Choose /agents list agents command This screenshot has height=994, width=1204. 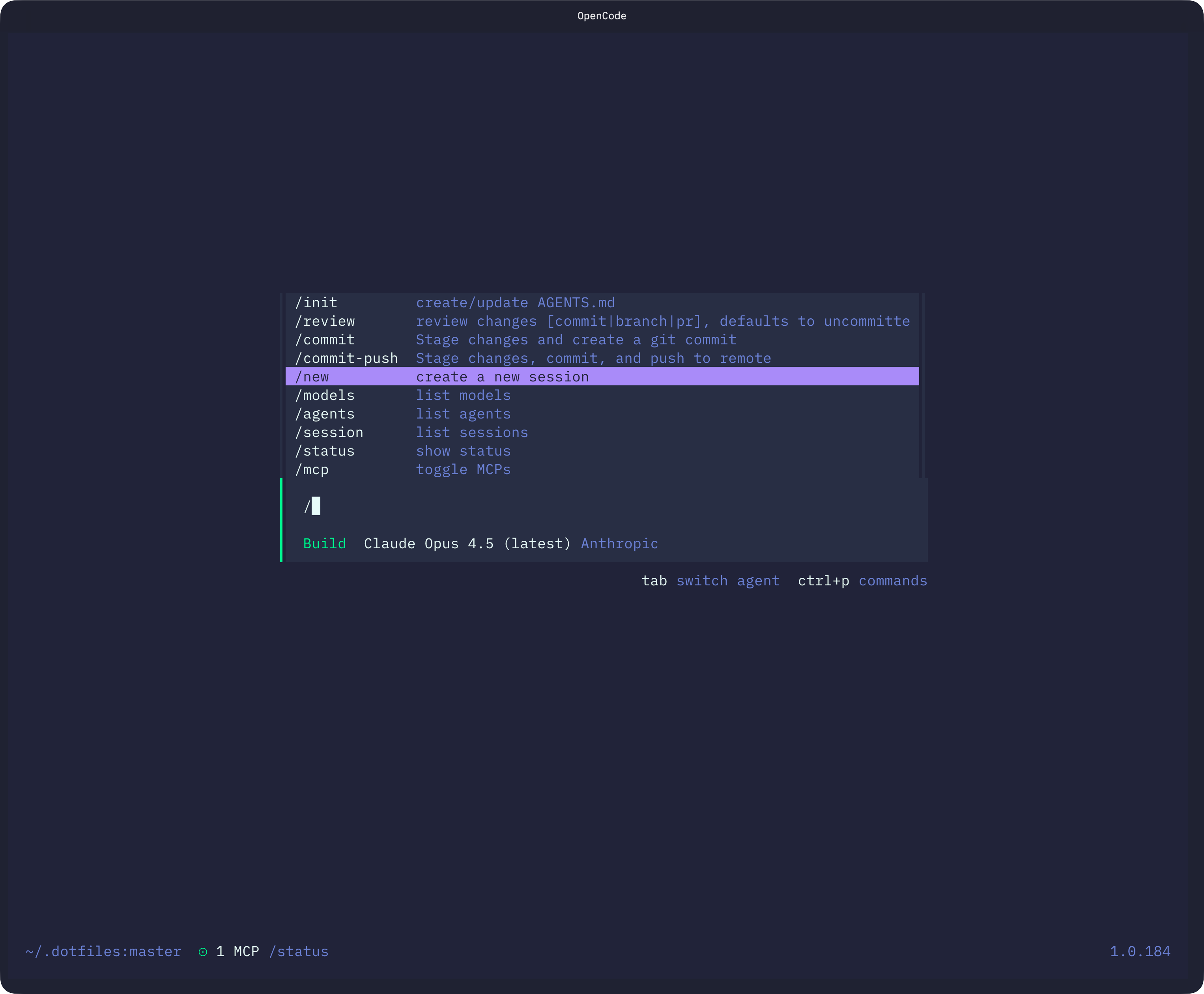pyautogui.click(x=325, y=414)
